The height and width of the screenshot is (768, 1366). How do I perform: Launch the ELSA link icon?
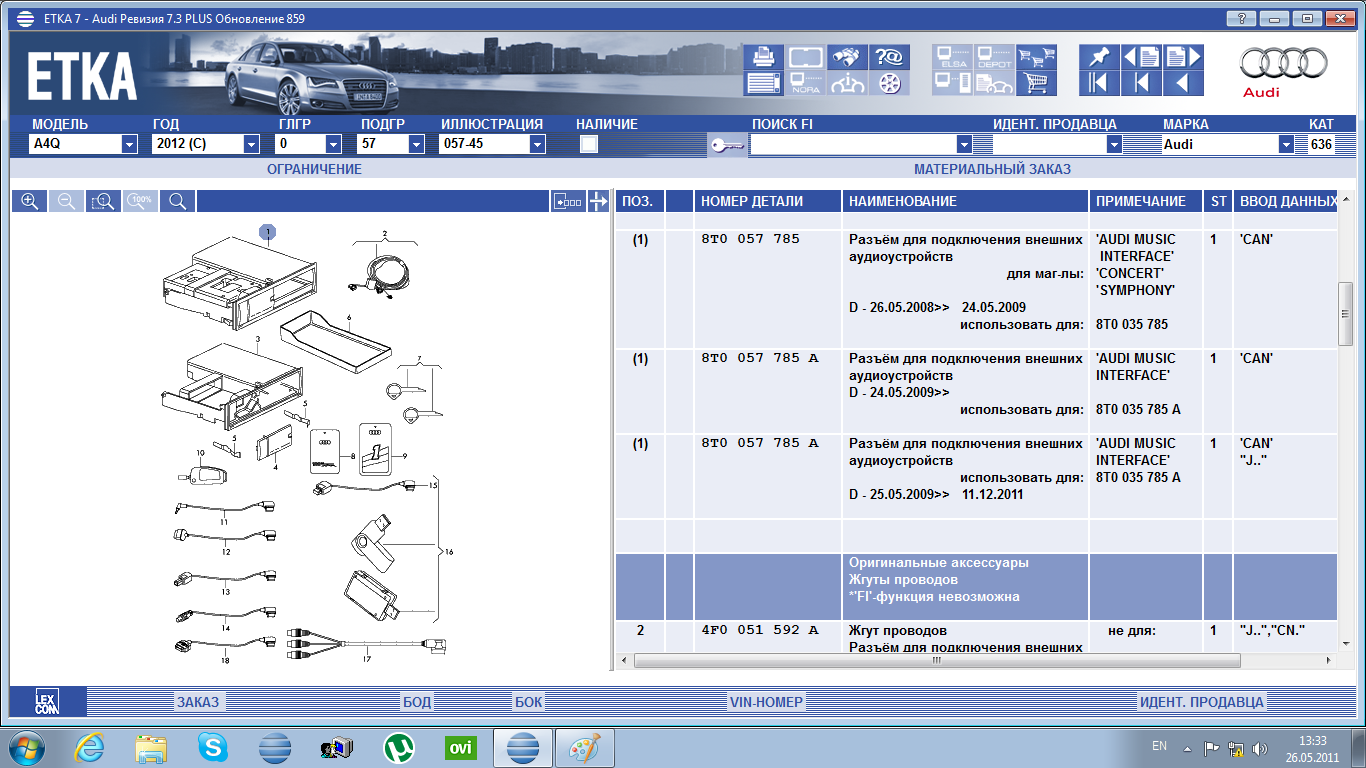pyautogui.click(x=951, y=57)
